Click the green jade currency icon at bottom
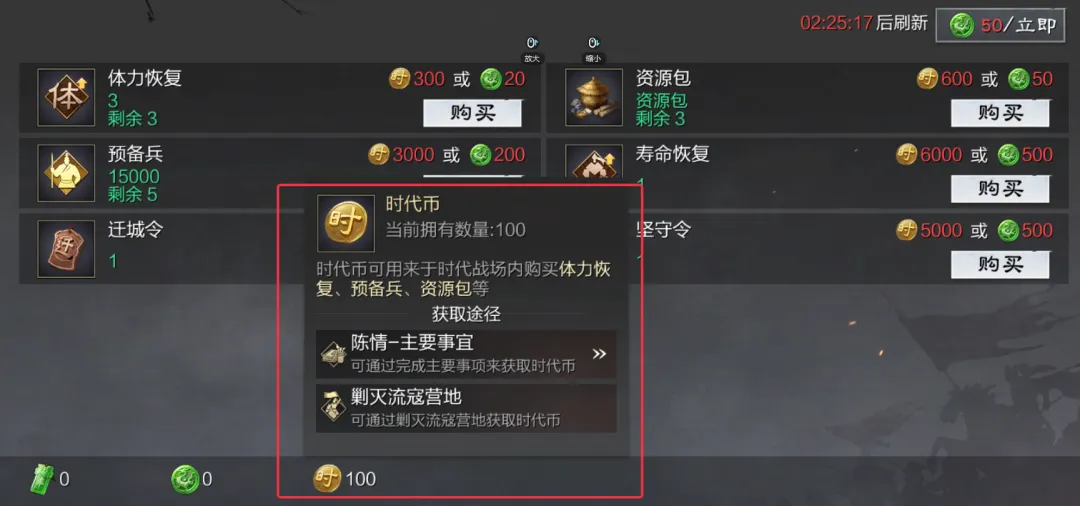Image resolution: width=1080 pixels, height=506 pixels. tap(185, 478)
